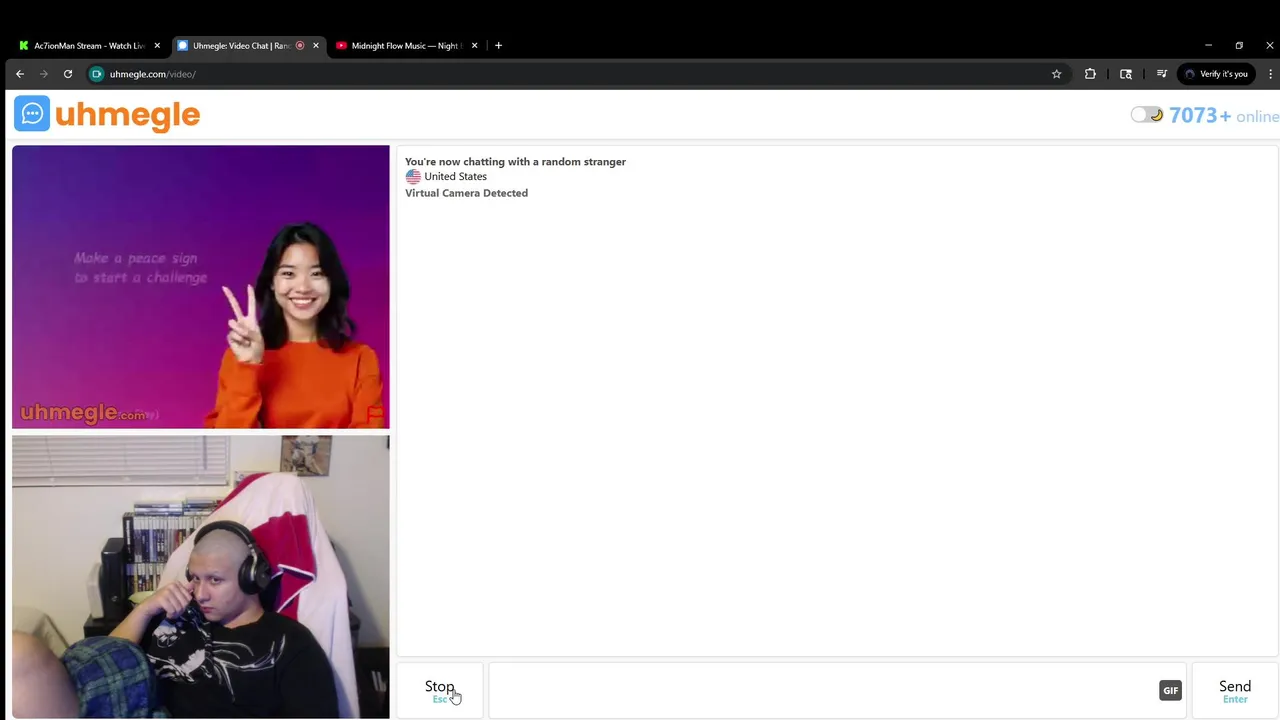Switch to the Midnight Flow Music tab
The height and width of the screenshot is (720, 1280).
click(405, 45)
